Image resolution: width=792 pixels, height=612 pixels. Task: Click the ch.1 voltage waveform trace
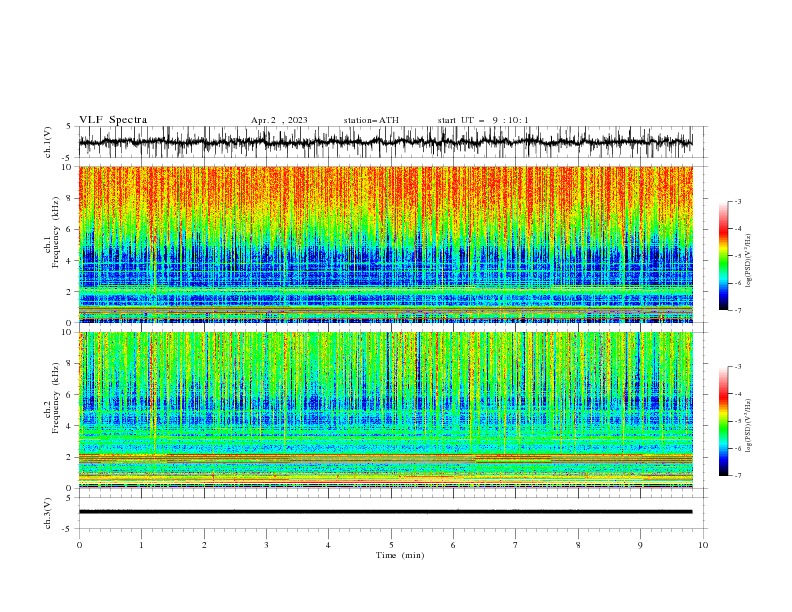[x=385, y=142]
